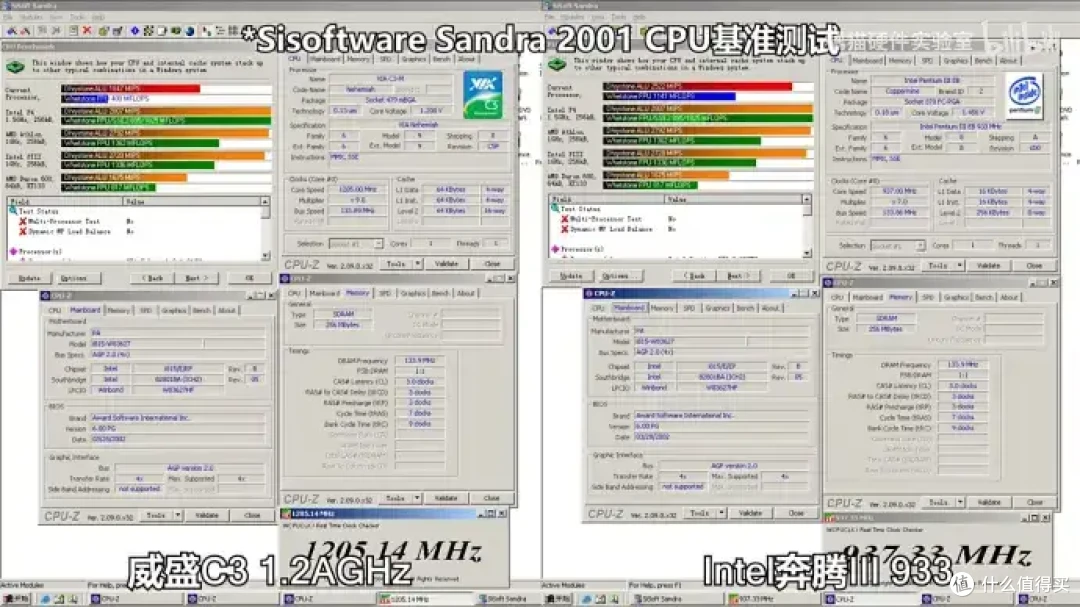Click OK in Pentium III CPU benchmark
This screenshot has height=607, width=1080.
pyautogui.click(x=791, y=276)
